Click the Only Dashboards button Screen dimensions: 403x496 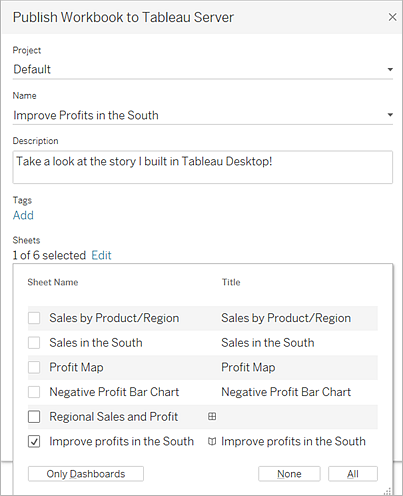point(86,474)
